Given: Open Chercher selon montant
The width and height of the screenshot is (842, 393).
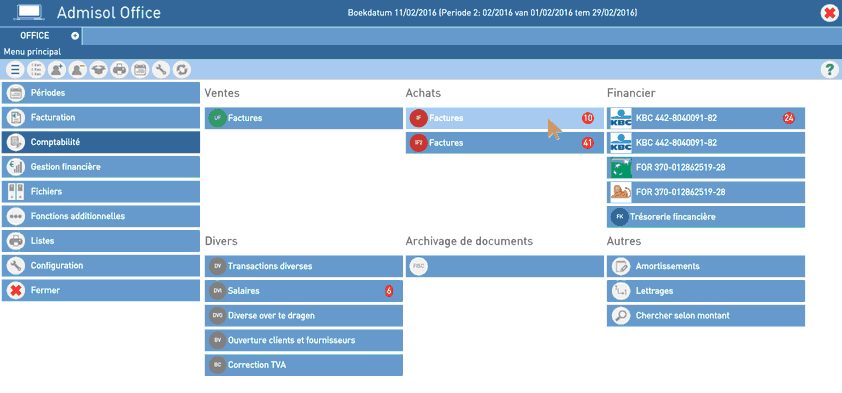Looking at the screenshot, I should (706, 316).
